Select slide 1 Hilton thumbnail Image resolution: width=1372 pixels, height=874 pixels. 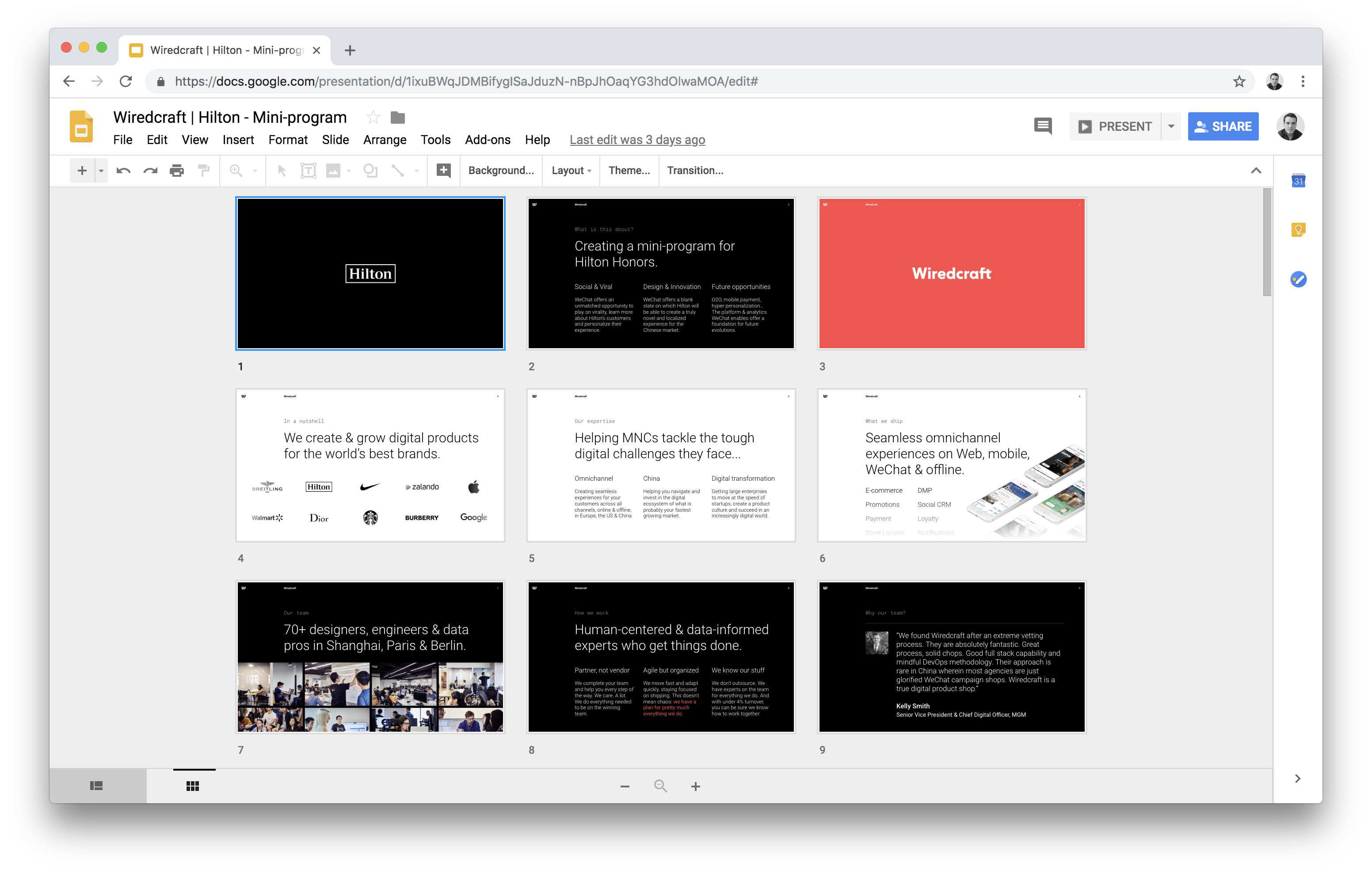point(370,274)
